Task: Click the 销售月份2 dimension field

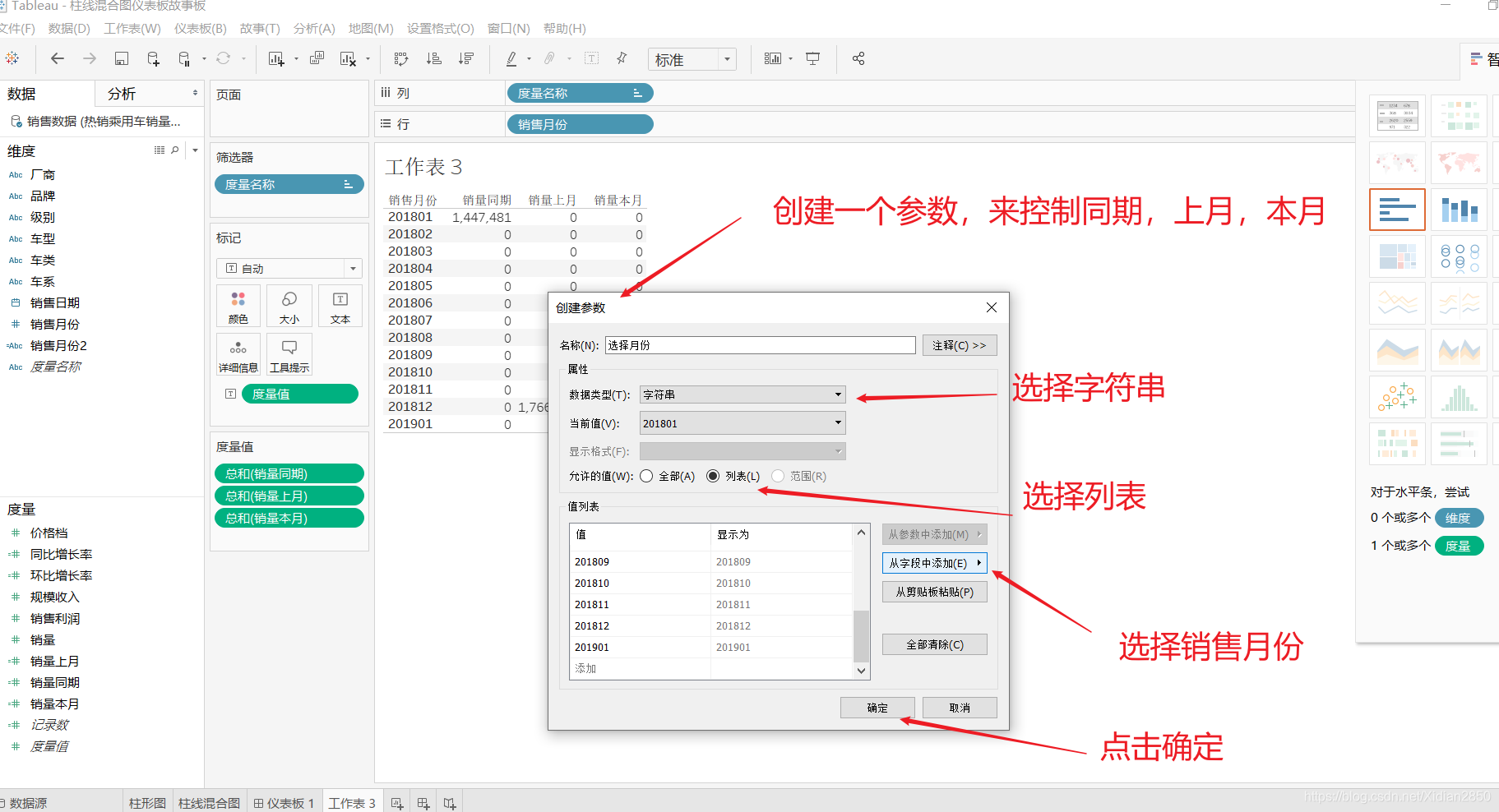Action: 58,345
